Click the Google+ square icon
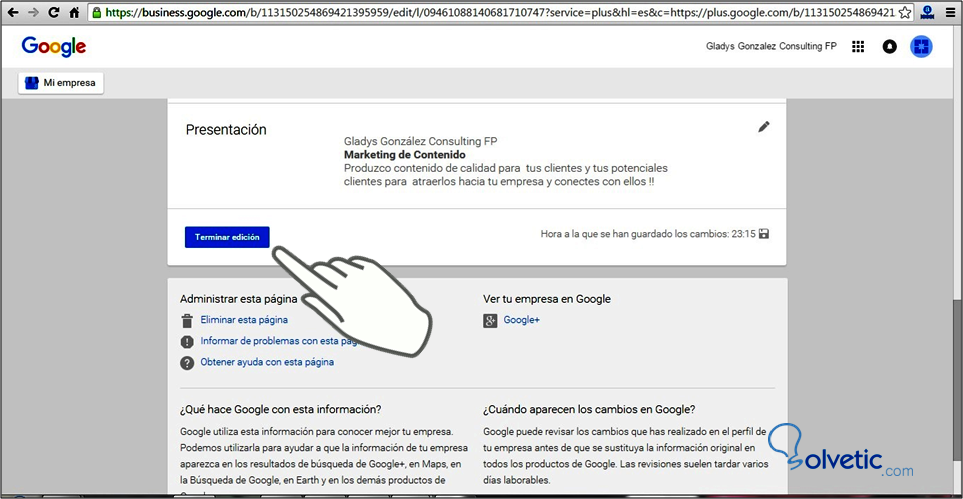 [489, 320]
